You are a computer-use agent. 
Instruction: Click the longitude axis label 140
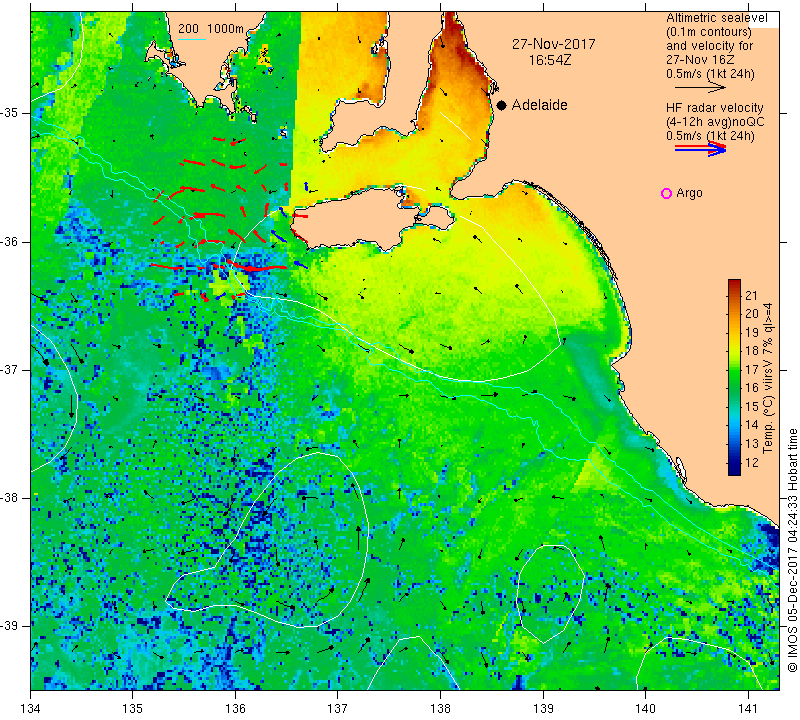point(645,709)
